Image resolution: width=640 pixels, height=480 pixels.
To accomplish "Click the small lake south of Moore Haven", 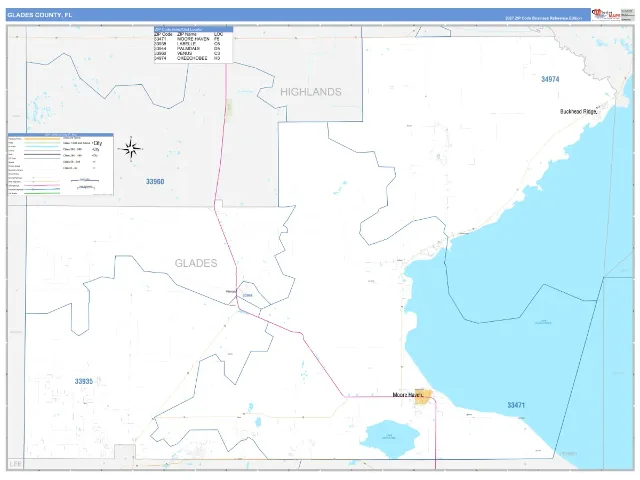I will tap(389, 440).
